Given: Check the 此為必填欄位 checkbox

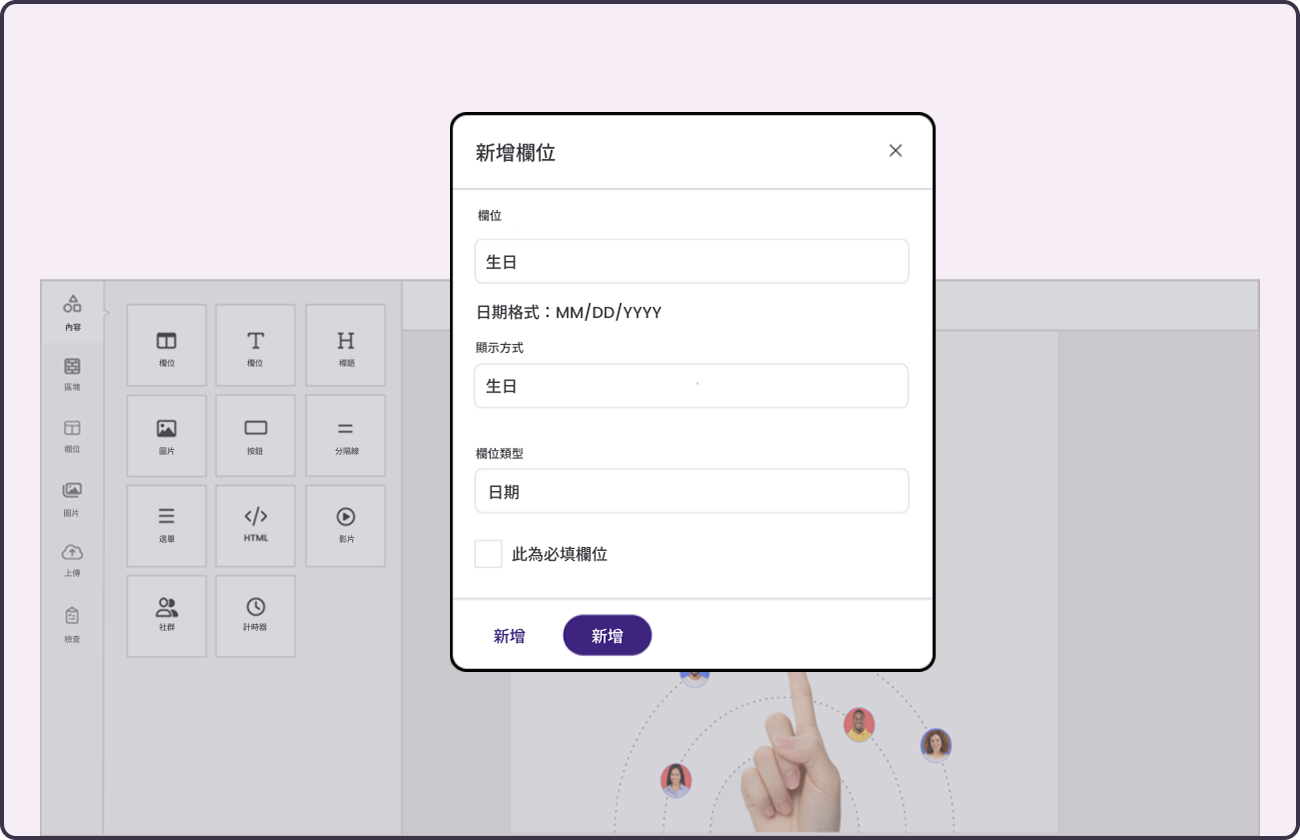Looking at the screenshot, I should tap(488, 554).
